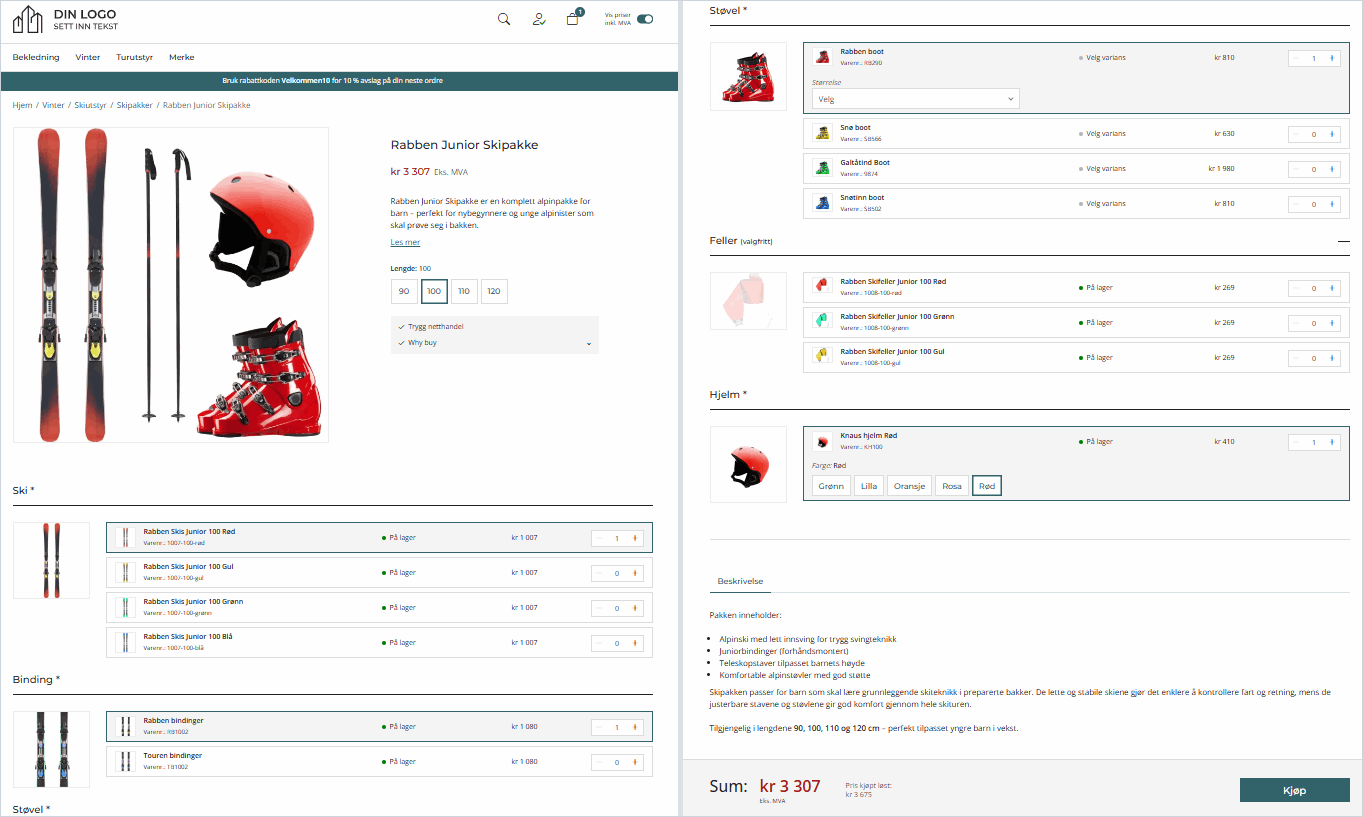This screenshot has width=1363, height=817.
Task: Click the DIN LOGO building icon
Action: point(28,19)
